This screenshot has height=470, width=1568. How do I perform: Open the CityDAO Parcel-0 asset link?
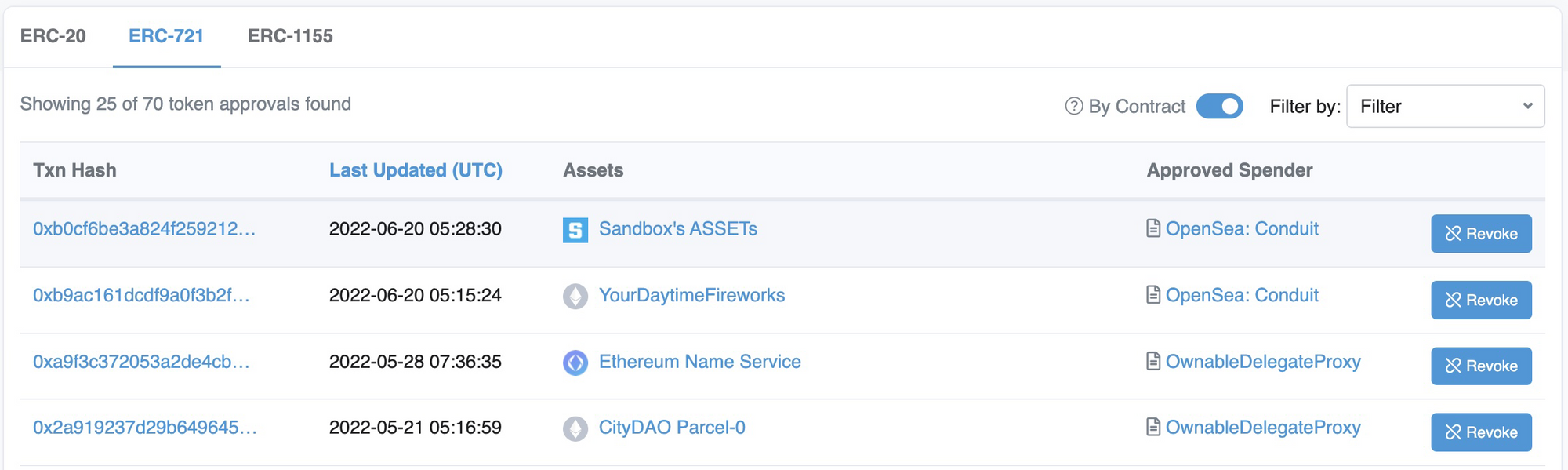pyautogui.click(x=672, y=428)
